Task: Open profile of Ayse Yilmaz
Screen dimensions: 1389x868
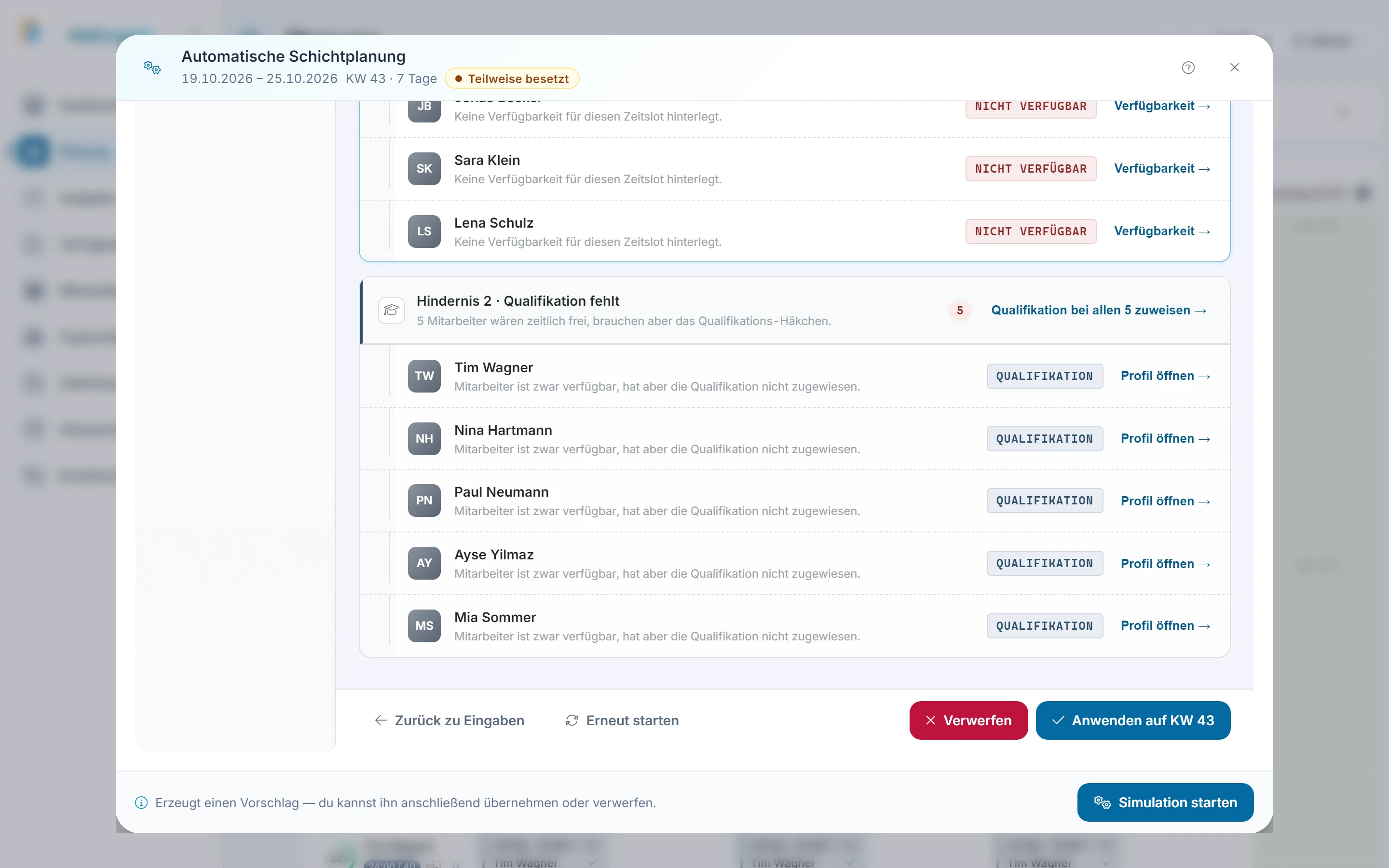Action: tap(1166, 563)
